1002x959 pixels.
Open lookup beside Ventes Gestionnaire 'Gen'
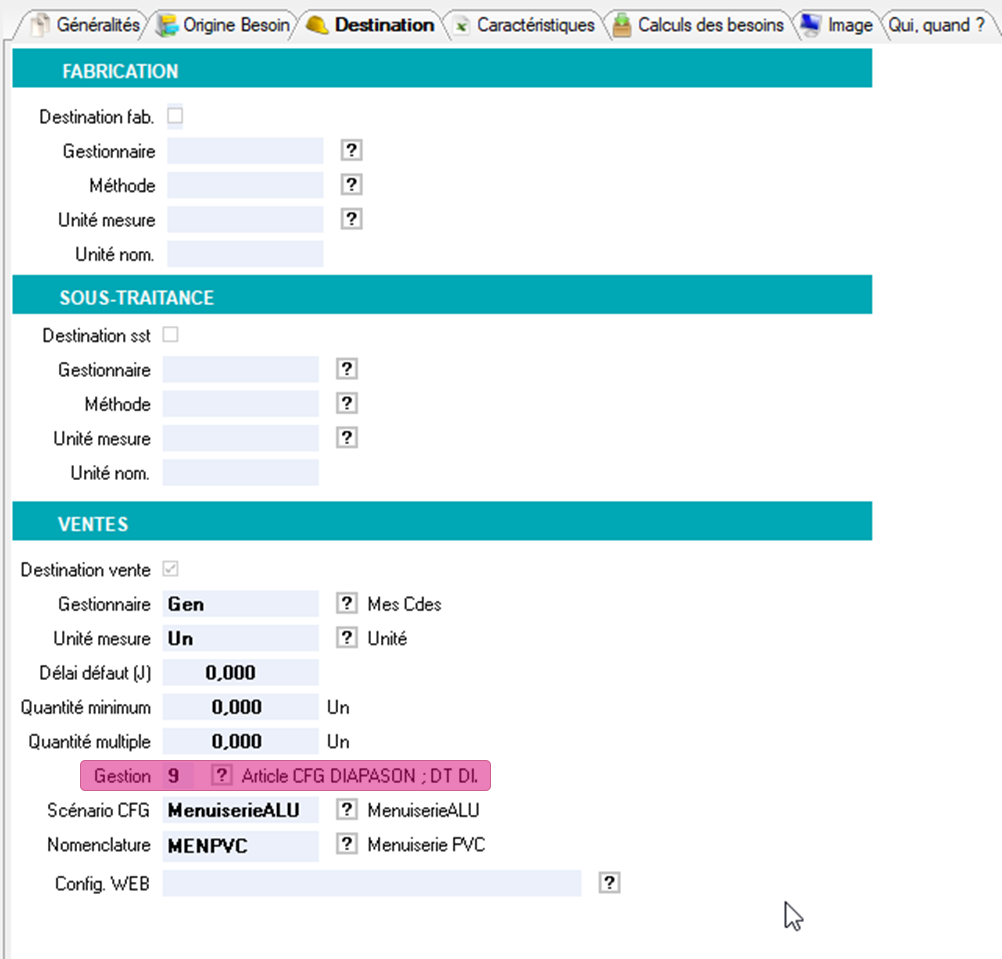tap(346, 604)
